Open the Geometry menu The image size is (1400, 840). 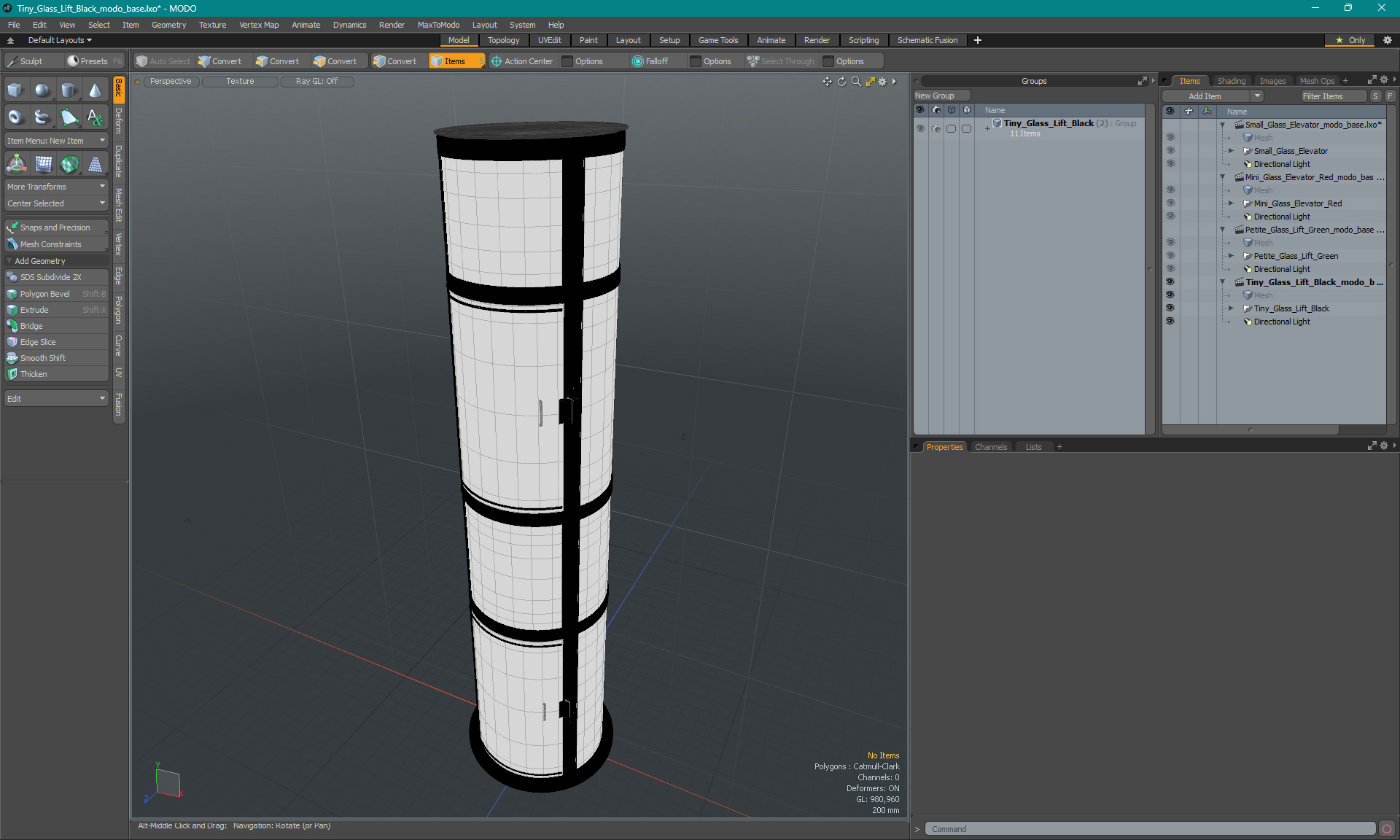[x=168, y=25]
